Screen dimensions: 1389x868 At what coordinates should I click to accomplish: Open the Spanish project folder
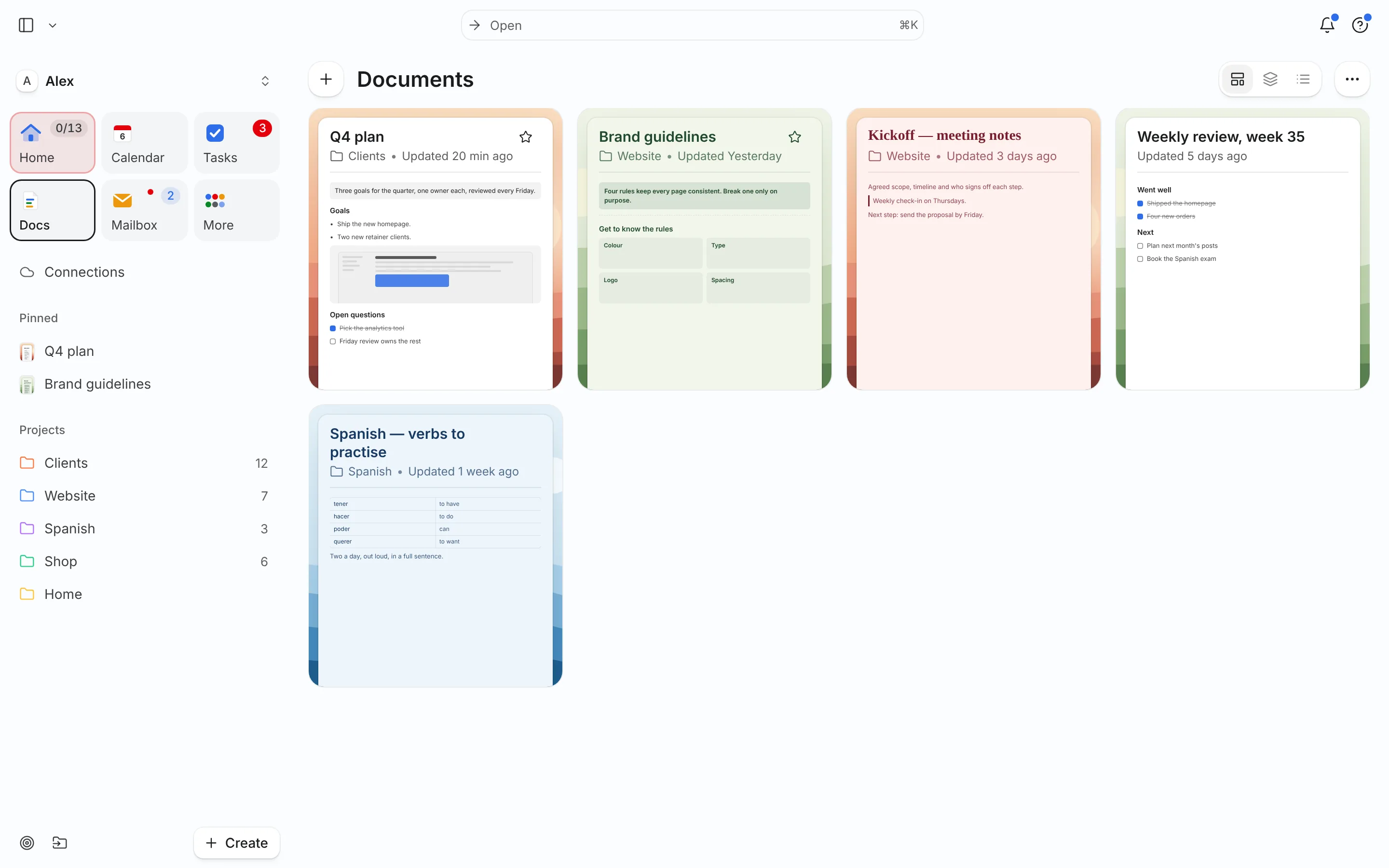coord(144,529)
